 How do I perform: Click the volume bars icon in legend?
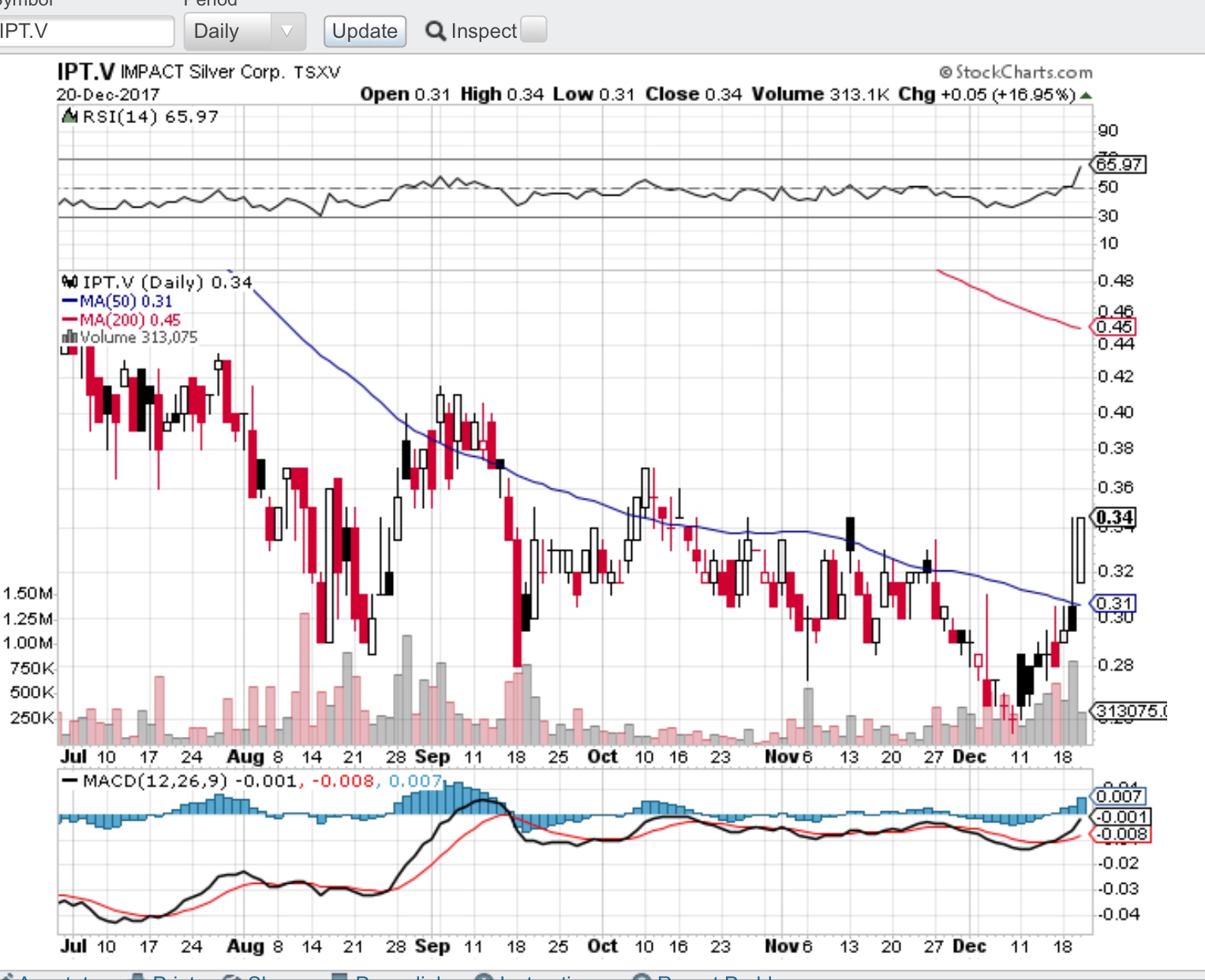pyautogui.click(x=69, y=338)
